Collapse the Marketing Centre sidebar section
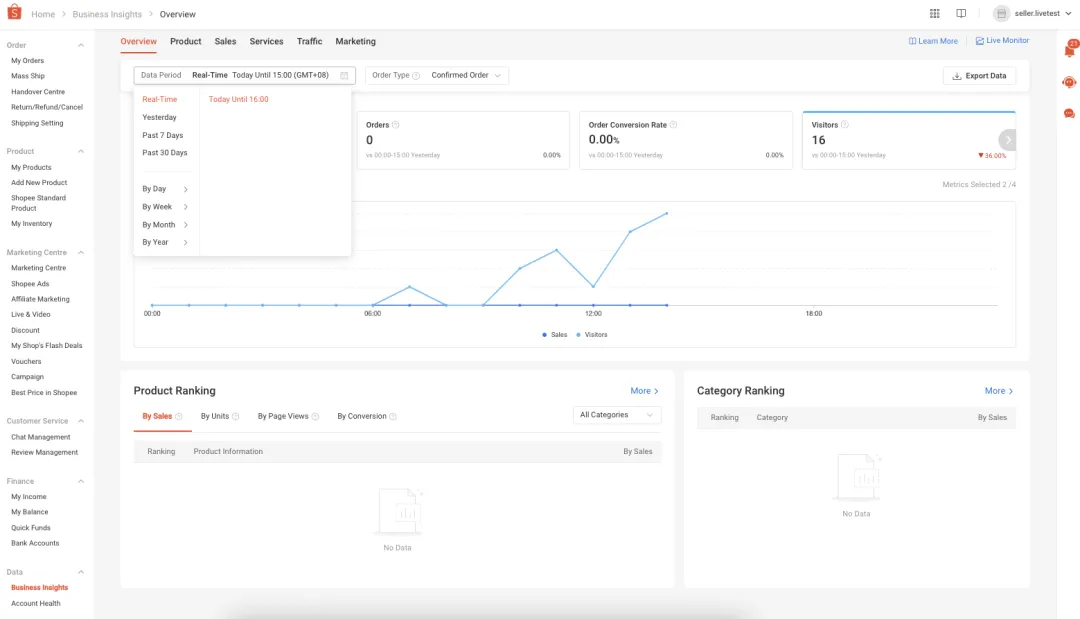1080x619 pixels. pyautogui.click(x=81, y=252)
